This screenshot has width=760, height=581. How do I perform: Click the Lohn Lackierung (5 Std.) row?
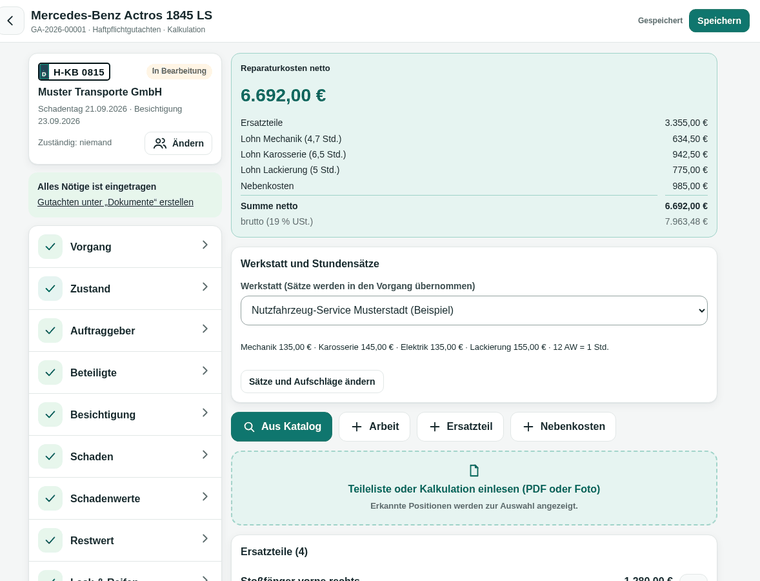click(474, 170)
